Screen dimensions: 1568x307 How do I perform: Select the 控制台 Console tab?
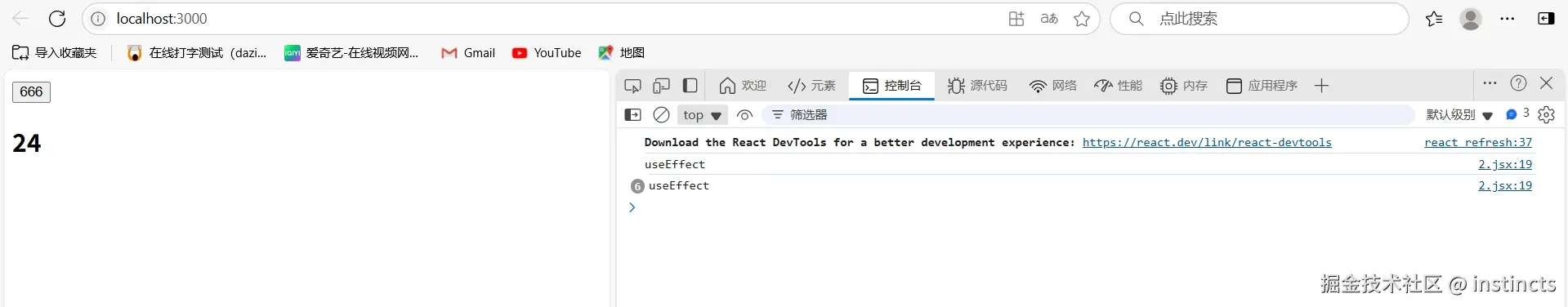[892, 86]
